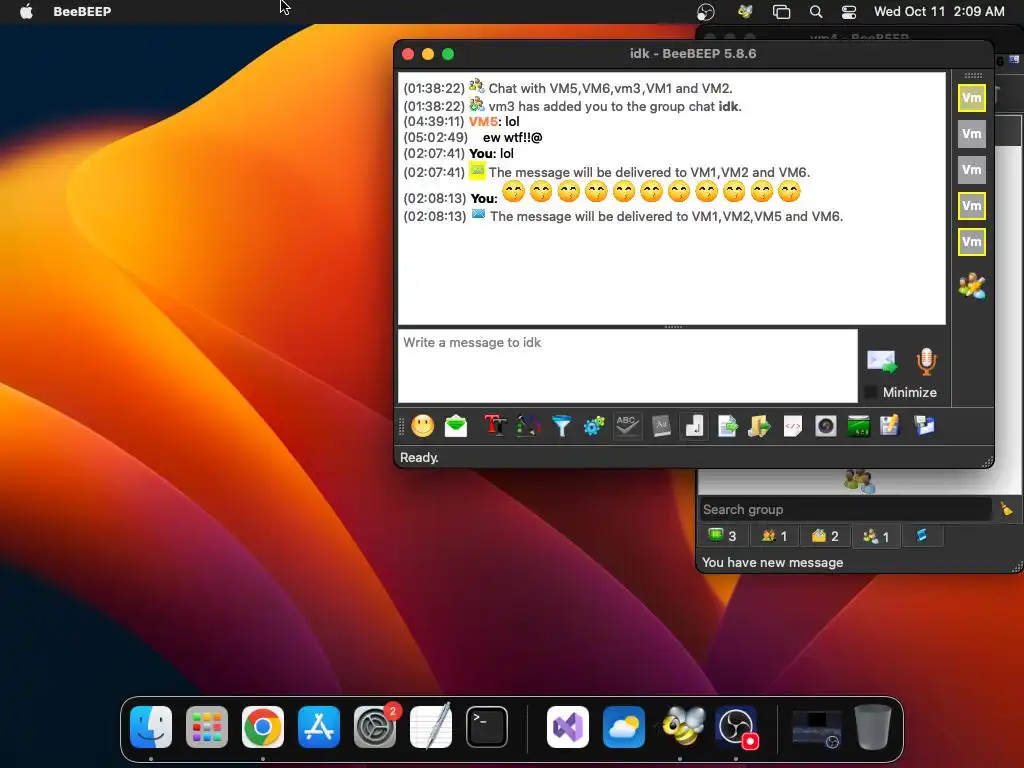Open App Store from the dock
This screenshot has width=1024, height=768.
[319, 727]
